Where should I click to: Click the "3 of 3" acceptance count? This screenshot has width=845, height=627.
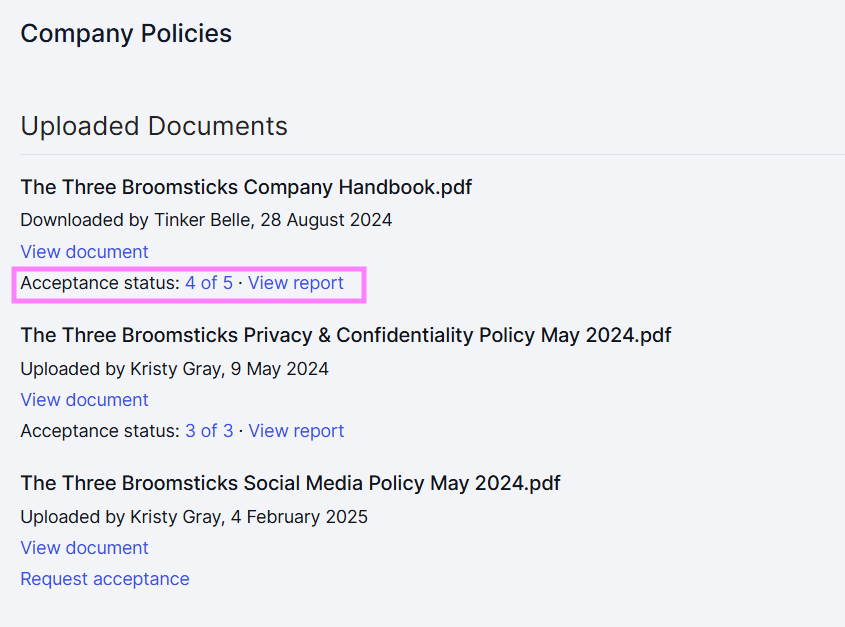click(x=208, y=431)
